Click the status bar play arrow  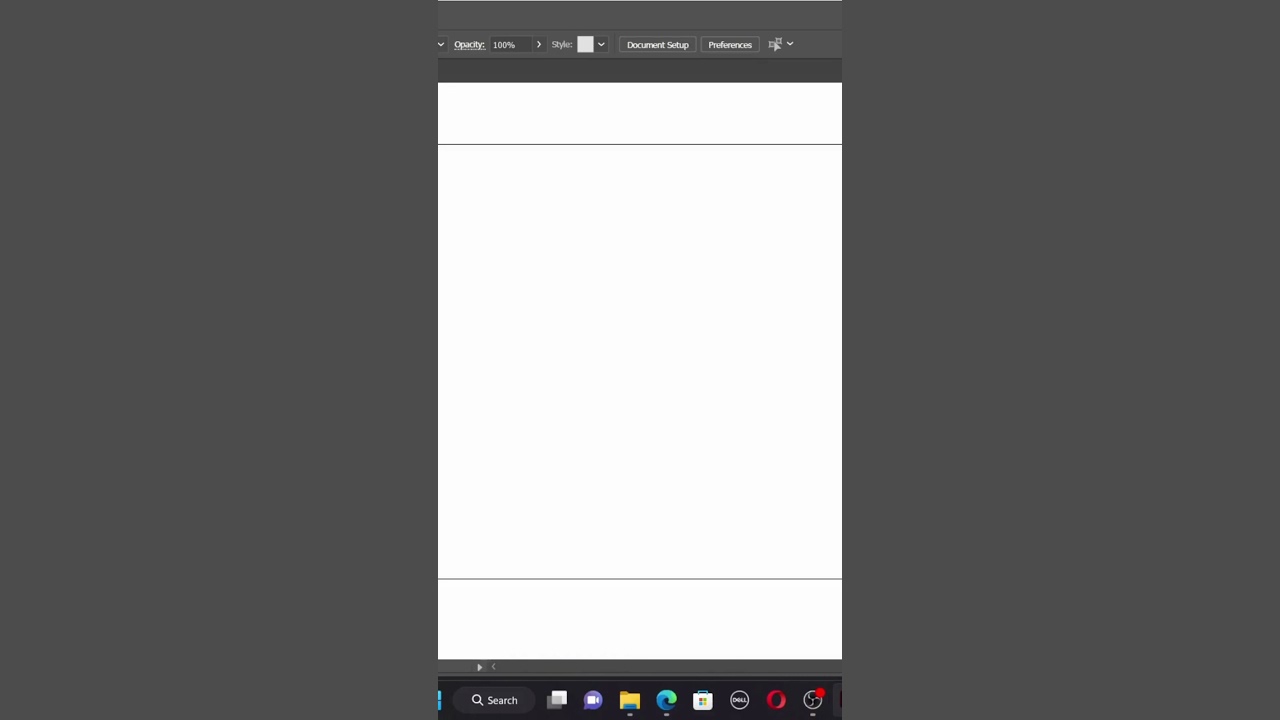(479, 667)
